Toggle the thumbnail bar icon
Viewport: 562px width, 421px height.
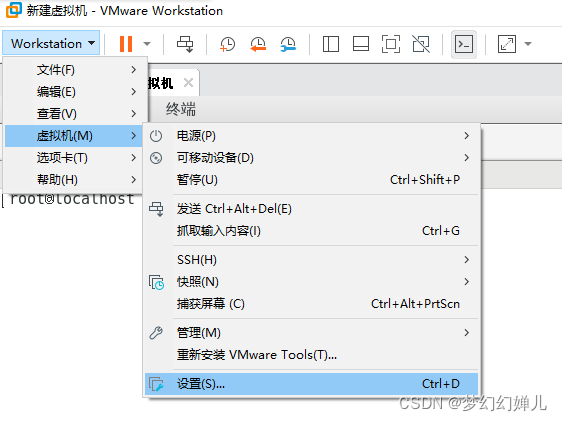(361, 44)
